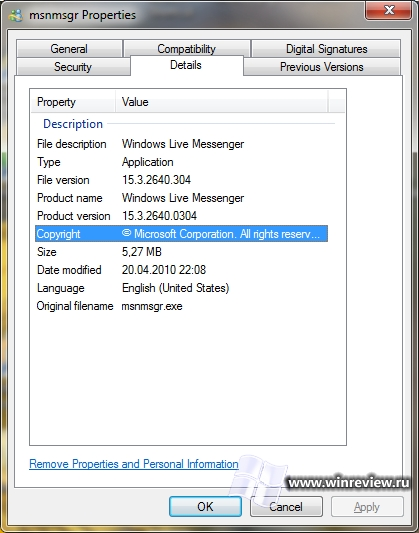Click the Microsoft Corporation copyright value
This screenshot has width=419, height=533.
[x=221, y=234]
